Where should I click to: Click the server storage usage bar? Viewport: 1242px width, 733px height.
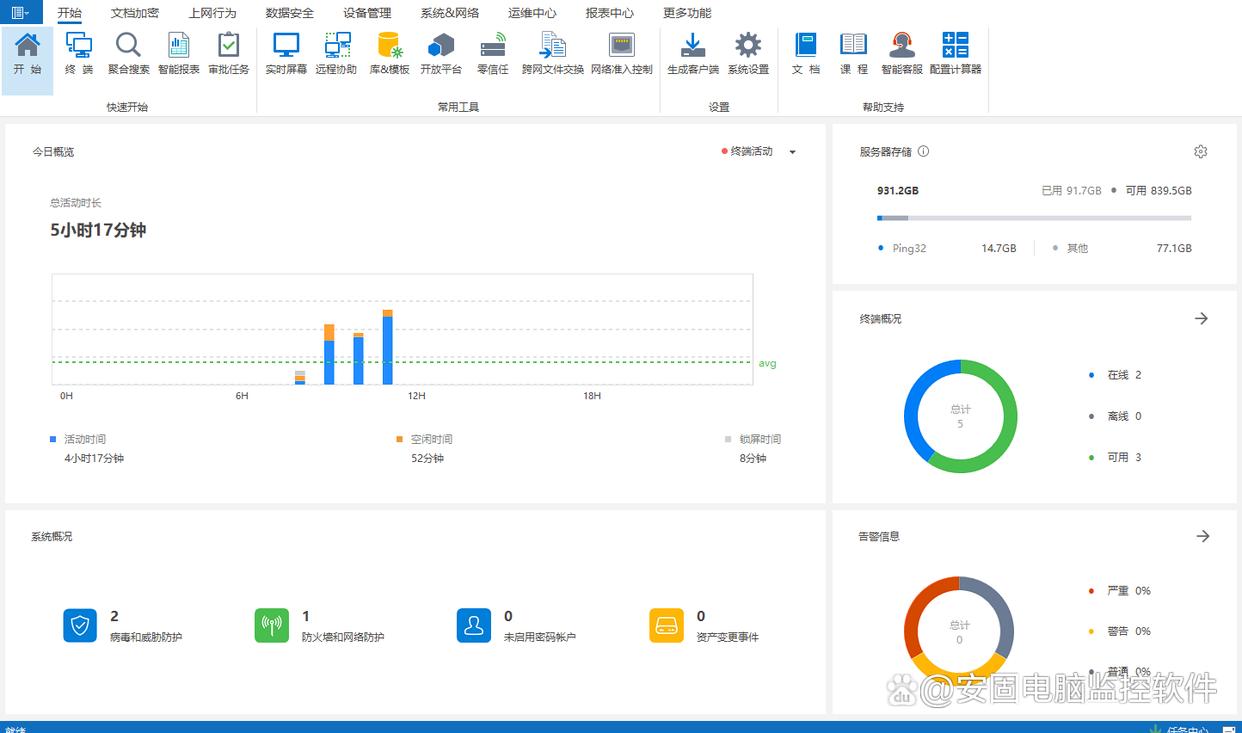1033,218
